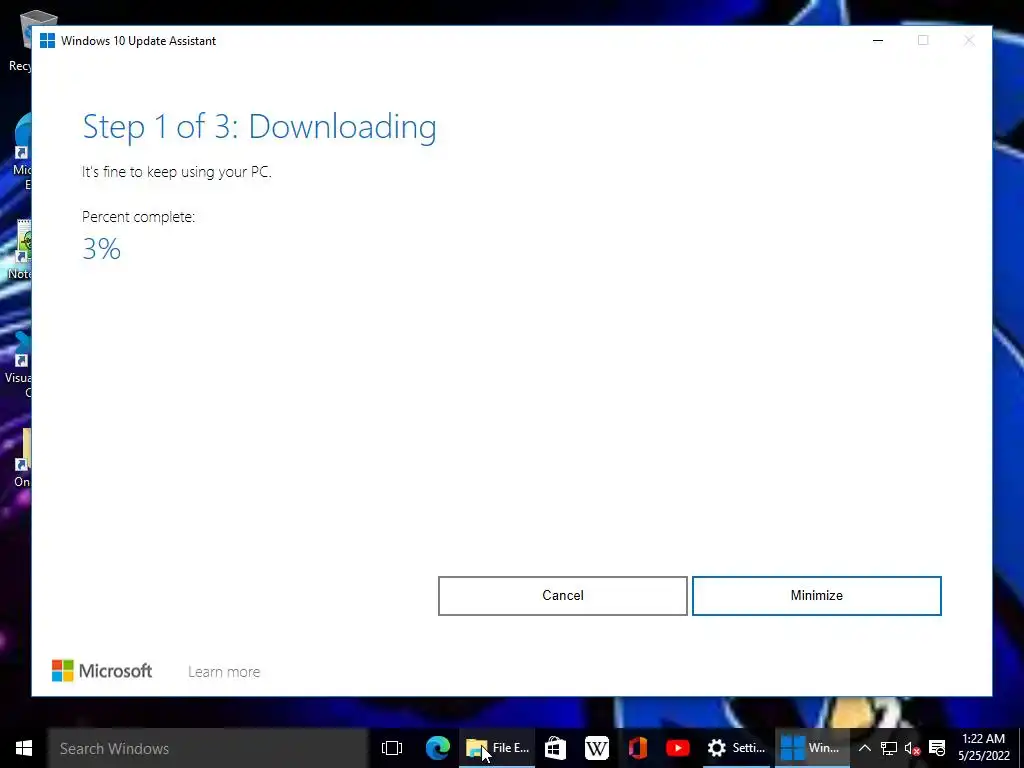Viewport: 1024px width, 768px height.
Task: Open the YouTube taskbar shortcut
Action: coord(677,748)
